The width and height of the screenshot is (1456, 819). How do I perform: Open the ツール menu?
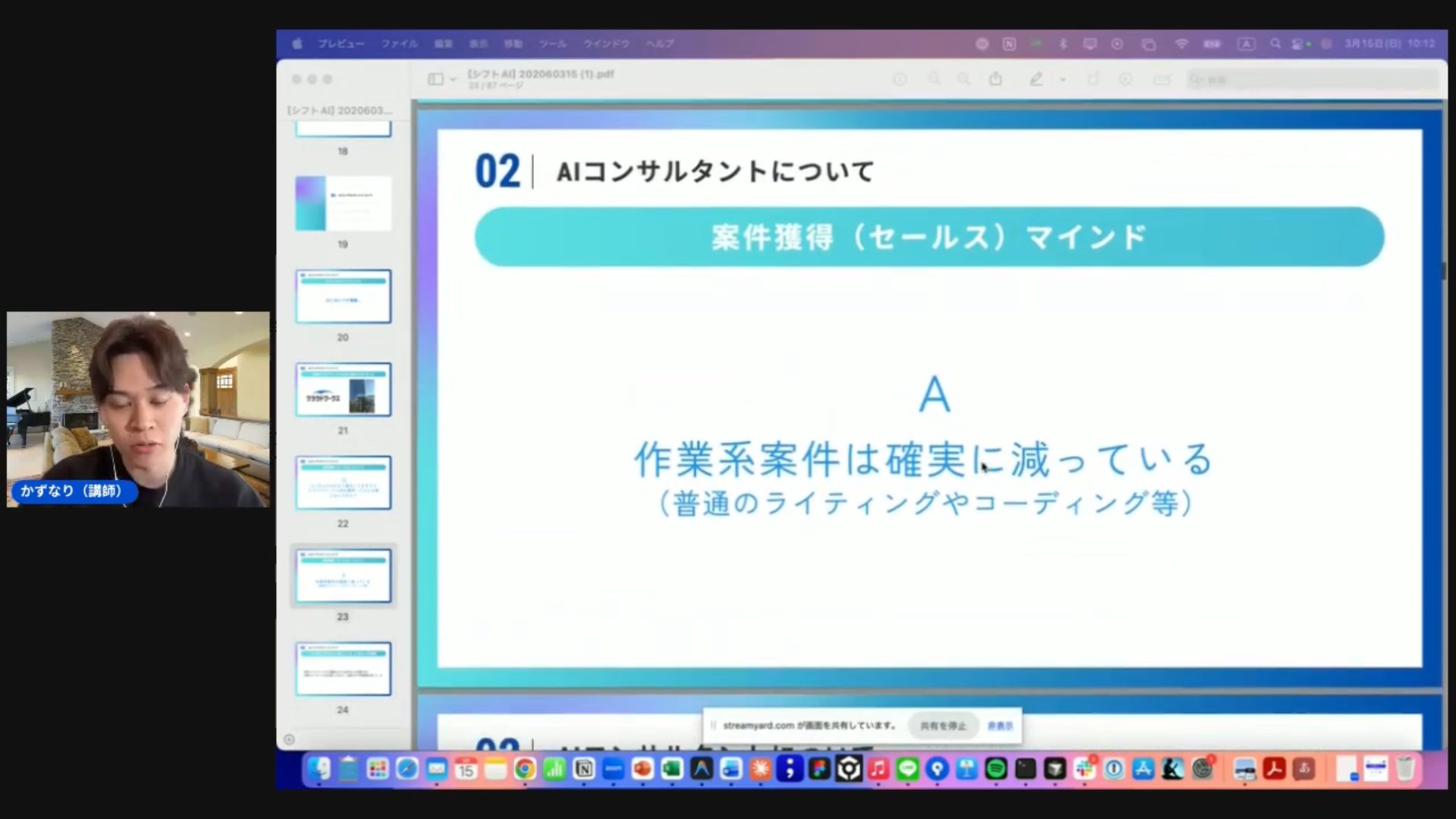[x=552, y=44]
